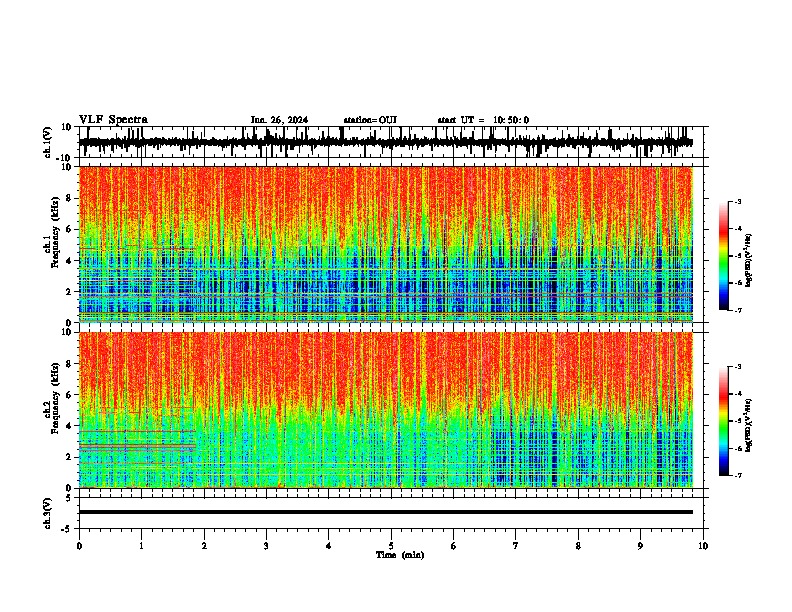Click the "-7" tick on ch.1 colorbar

click(x=737, y=310)
